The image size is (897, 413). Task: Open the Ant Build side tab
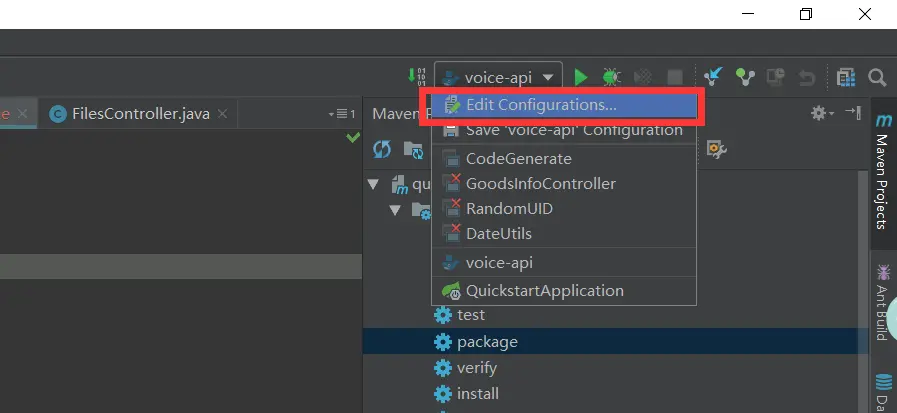[883, 302]
